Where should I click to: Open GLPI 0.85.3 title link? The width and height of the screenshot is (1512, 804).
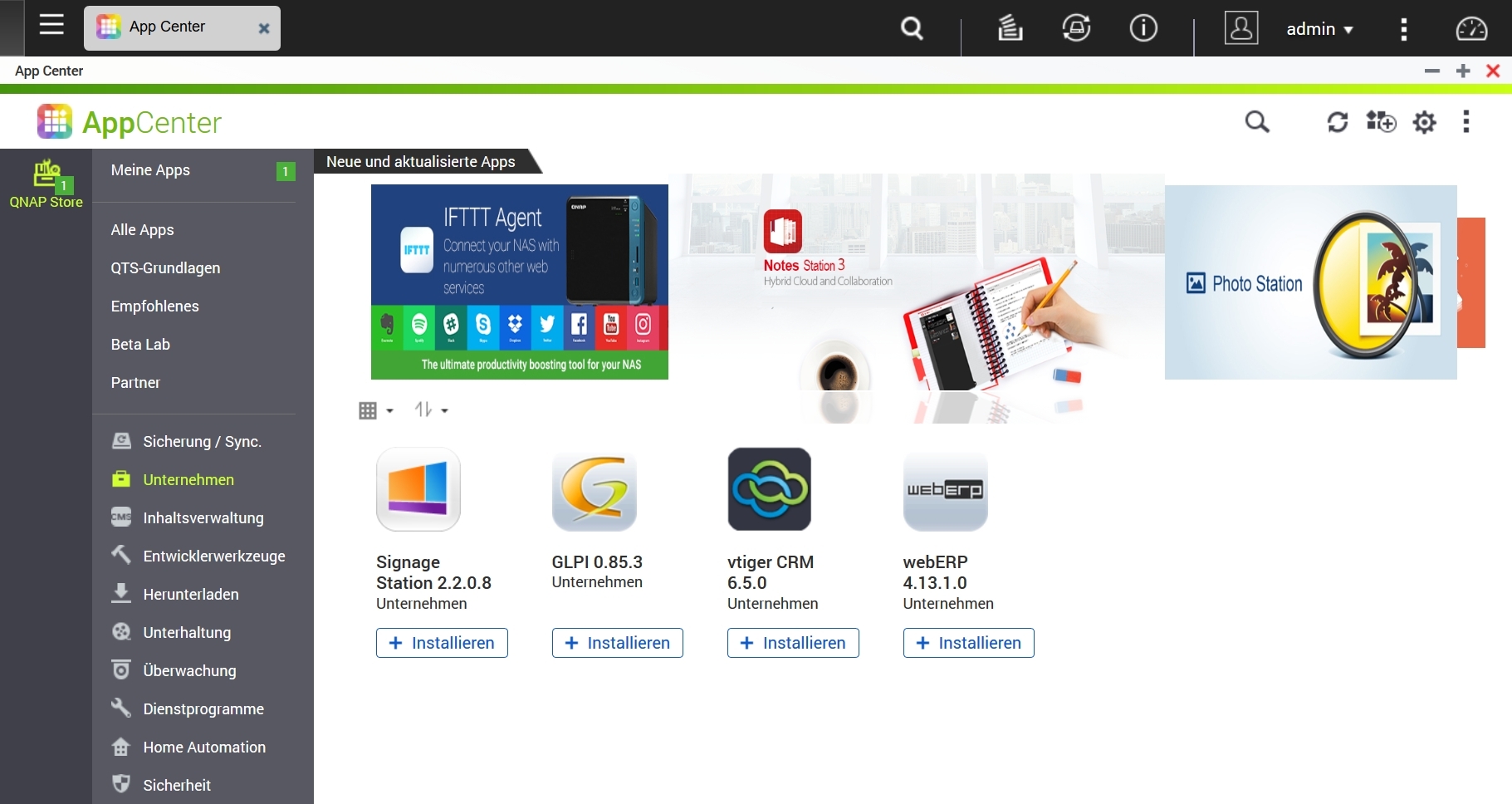tap(597, 562)
